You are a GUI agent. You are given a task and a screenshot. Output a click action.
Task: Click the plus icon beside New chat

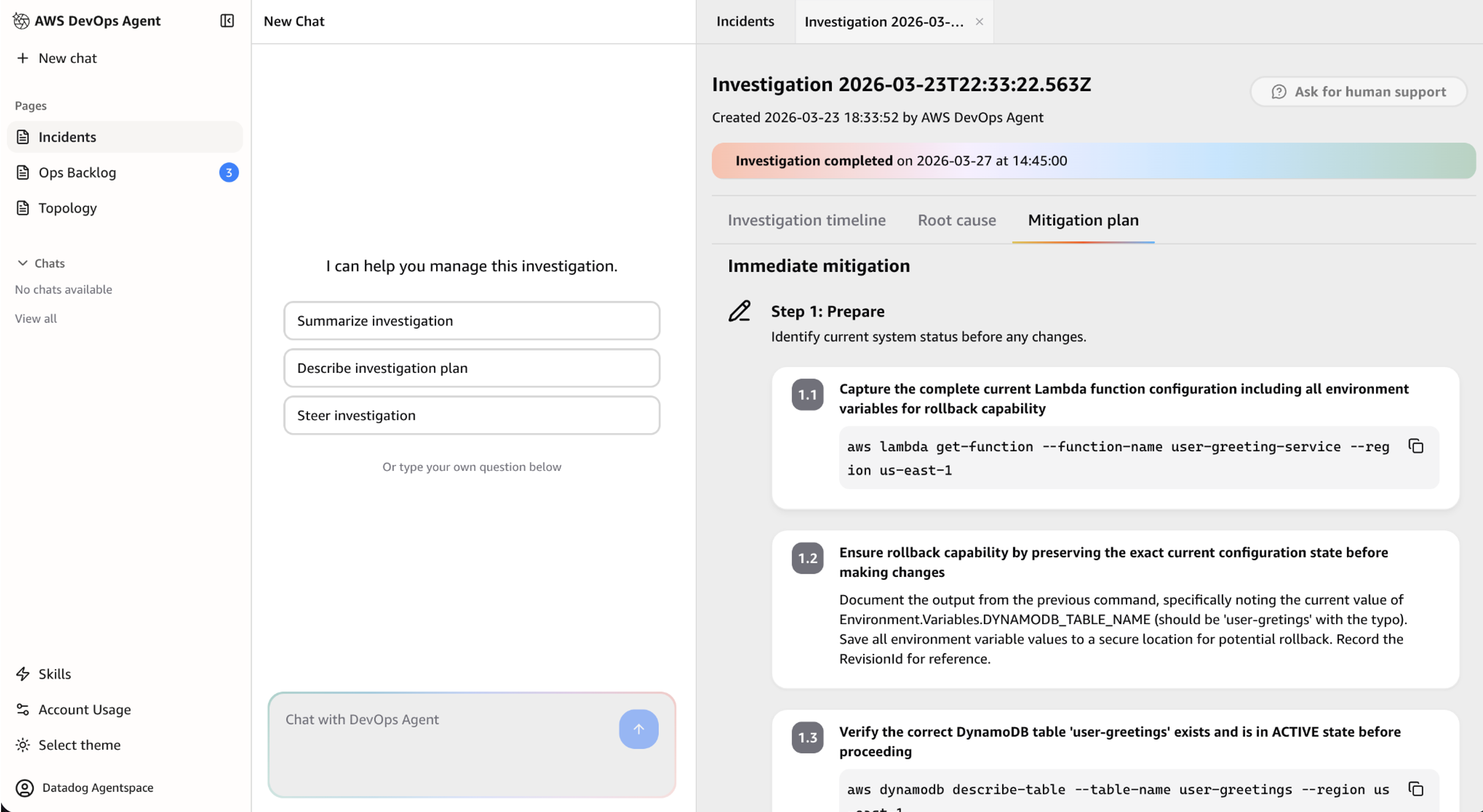pyautogui.click(x=22, y=58)
